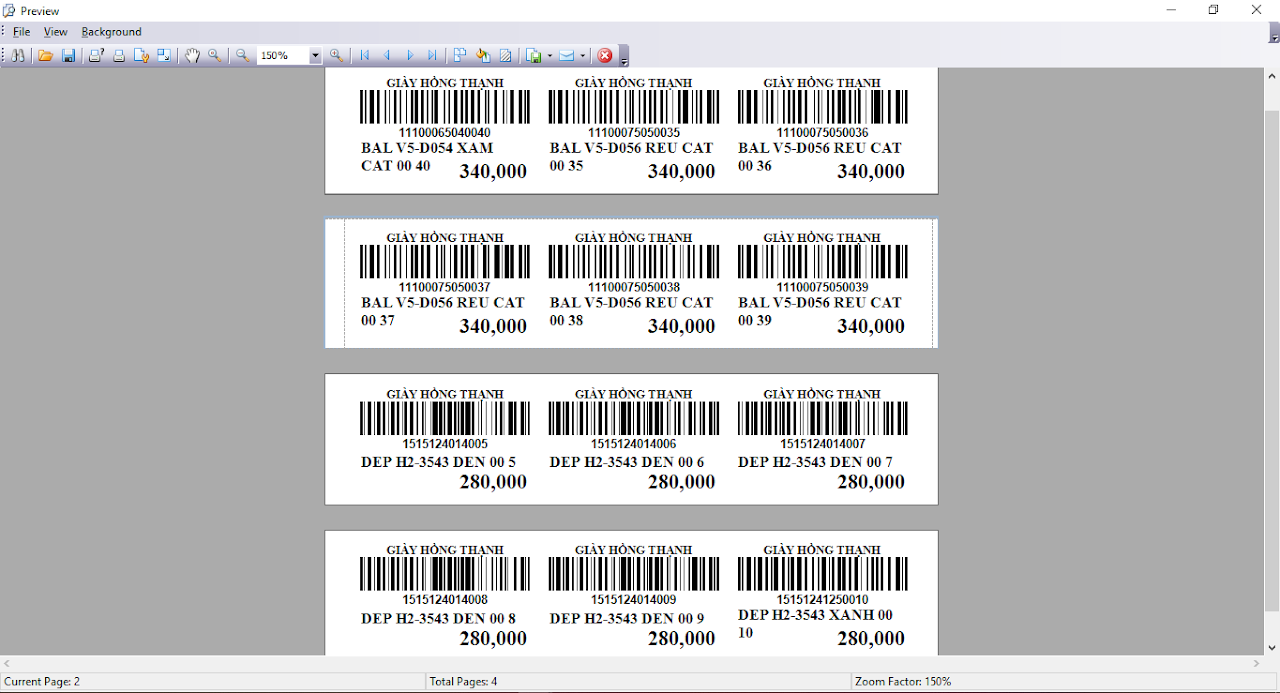This screenshot has height=693, width=1280.
Task: Open the Print dialog icon
Action: coord(96,56)
